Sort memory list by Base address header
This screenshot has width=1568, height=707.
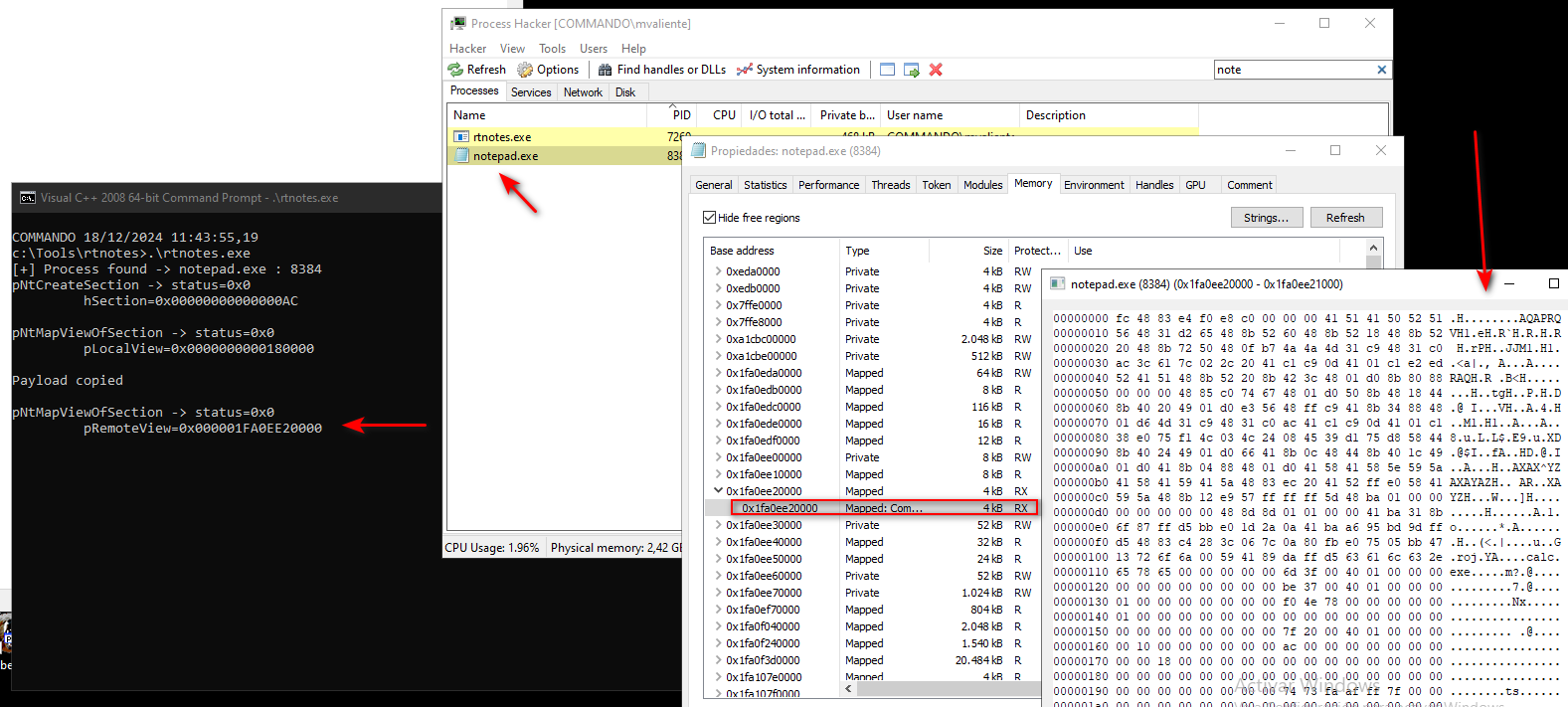pos(772,251)
